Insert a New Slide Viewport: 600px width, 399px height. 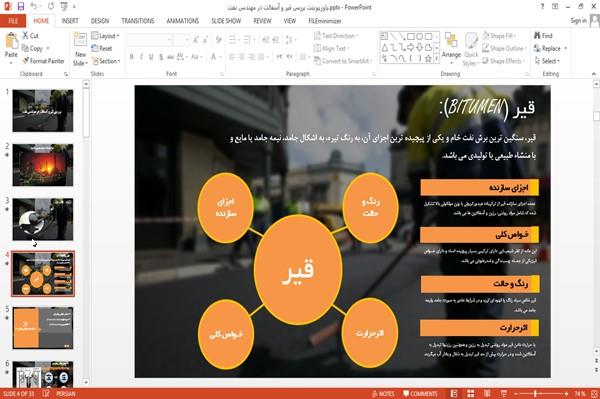(80, 49)
